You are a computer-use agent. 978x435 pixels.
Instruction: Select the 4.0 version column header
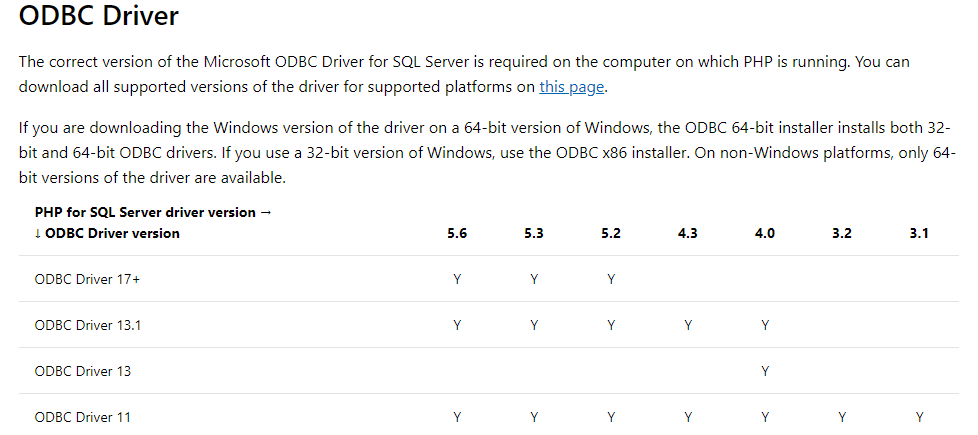click(x=765, y=234)
